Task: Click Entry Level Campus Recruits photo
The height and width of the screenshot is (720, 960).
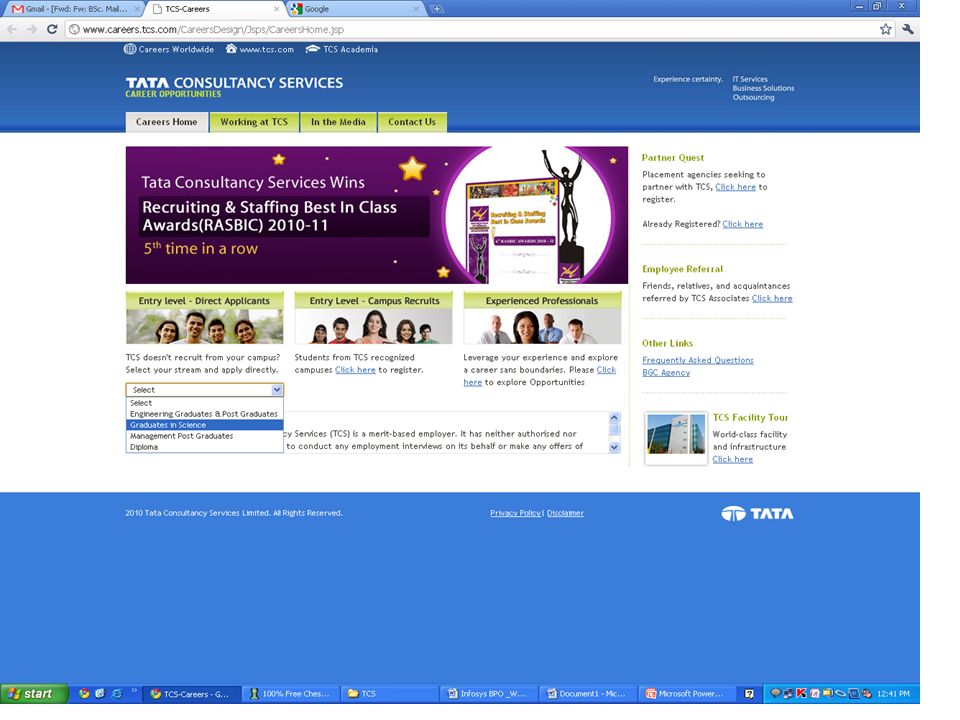Action: coord(373,326)
